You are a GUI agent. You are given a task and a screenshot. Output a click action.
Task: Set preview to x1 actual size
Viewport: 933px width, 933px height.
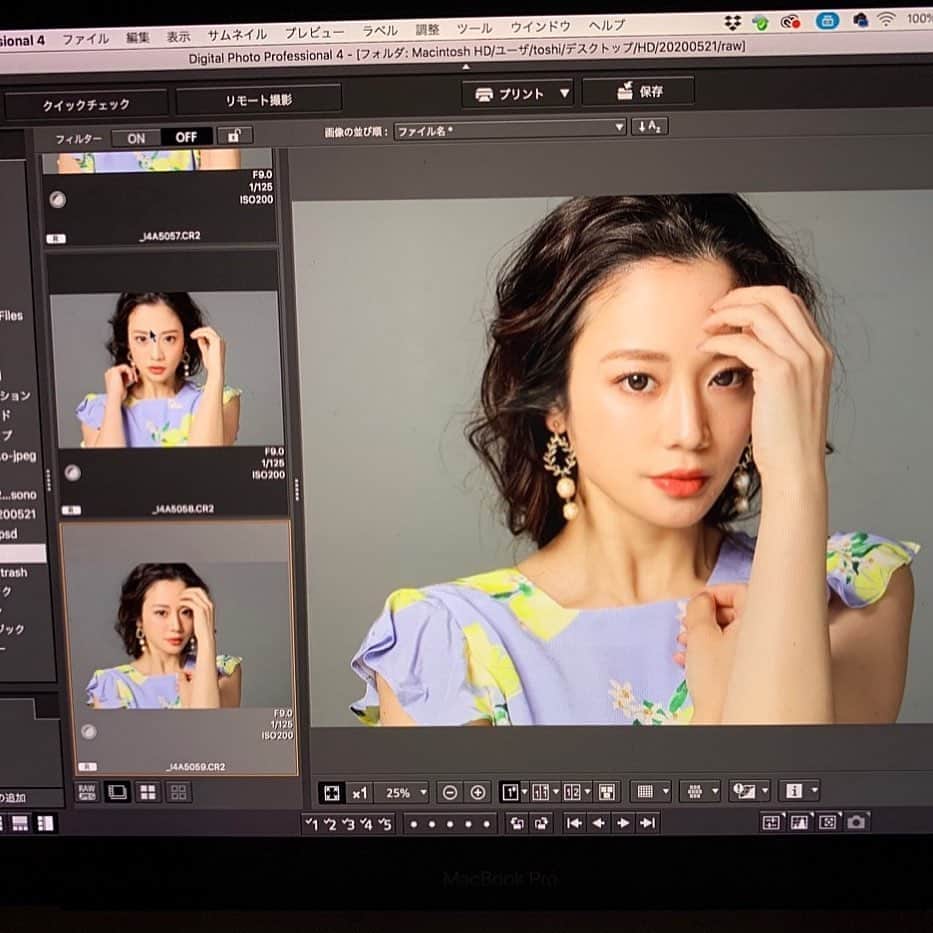coord(359,793)
